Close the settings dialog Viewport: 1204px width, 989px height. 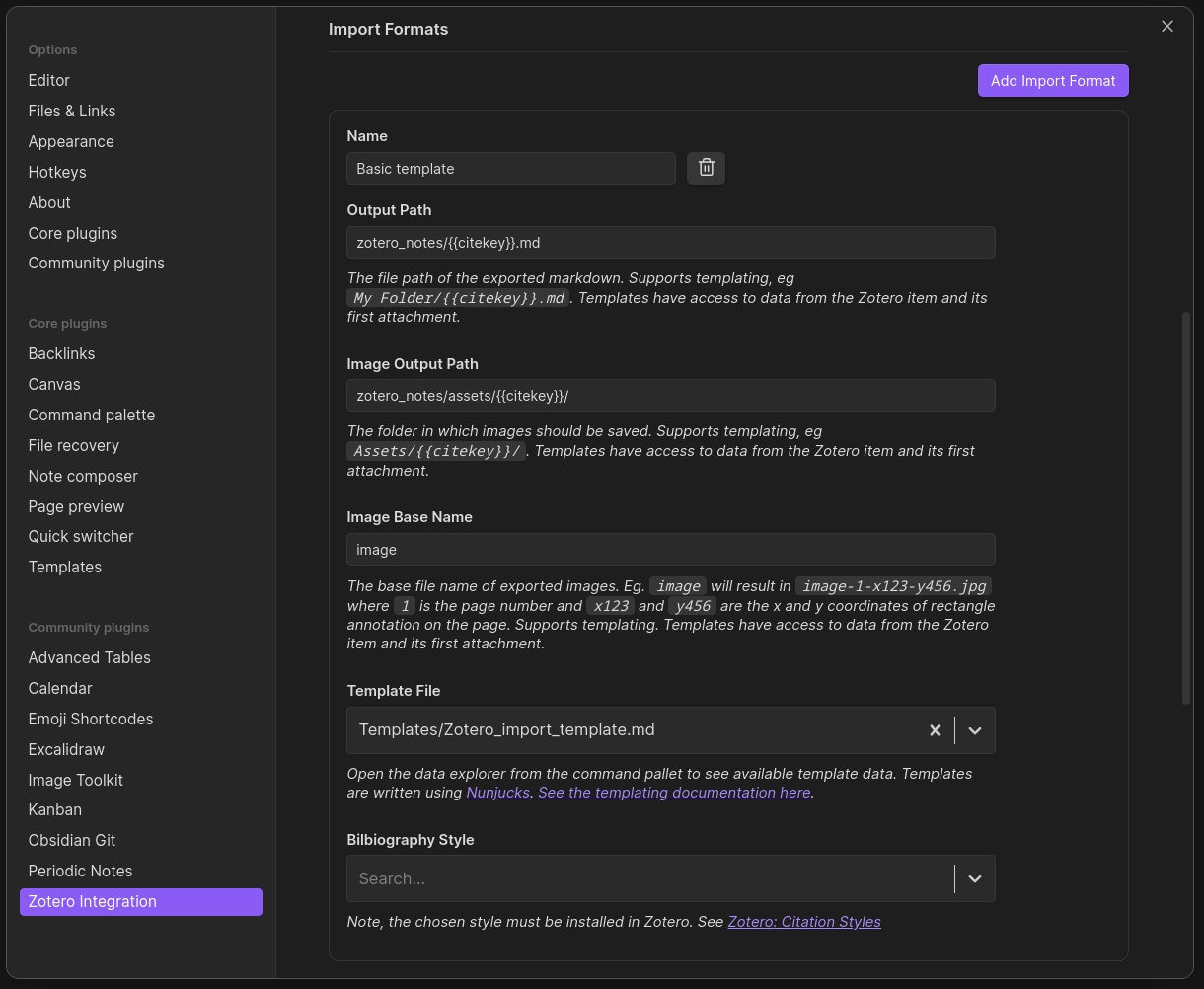[x=1167, y=27]
